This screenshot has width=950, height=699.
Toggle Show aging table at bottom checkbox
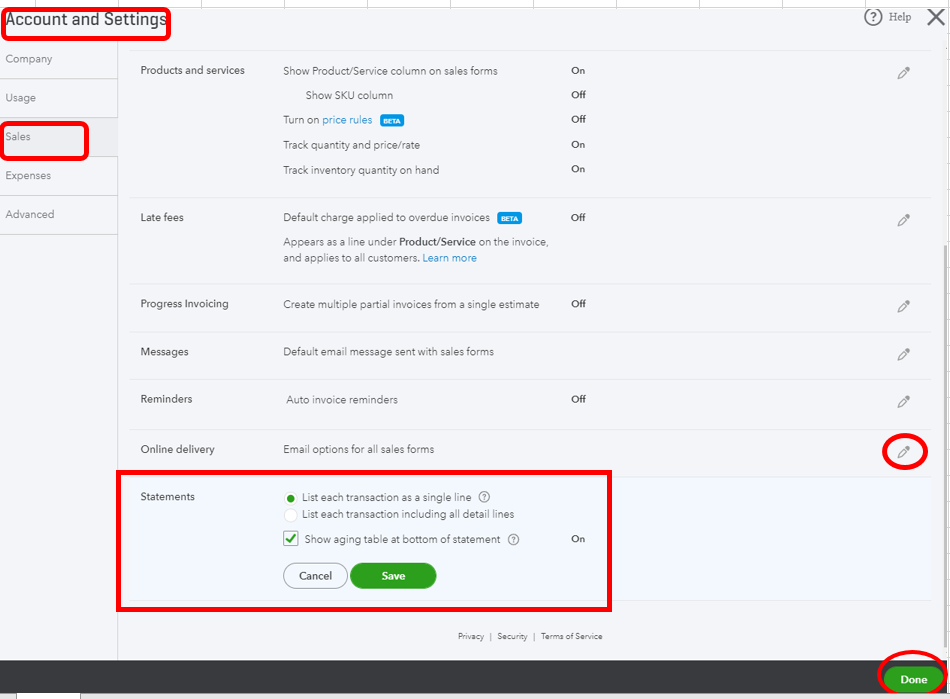tap(291, 538)
